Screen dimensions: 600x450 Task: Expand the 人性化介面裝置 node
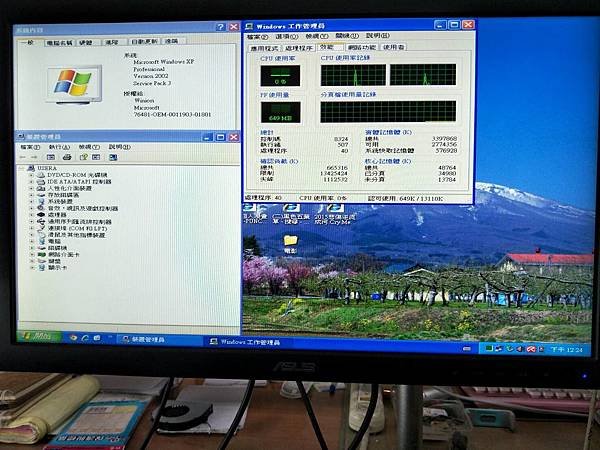tap(32, 188)
